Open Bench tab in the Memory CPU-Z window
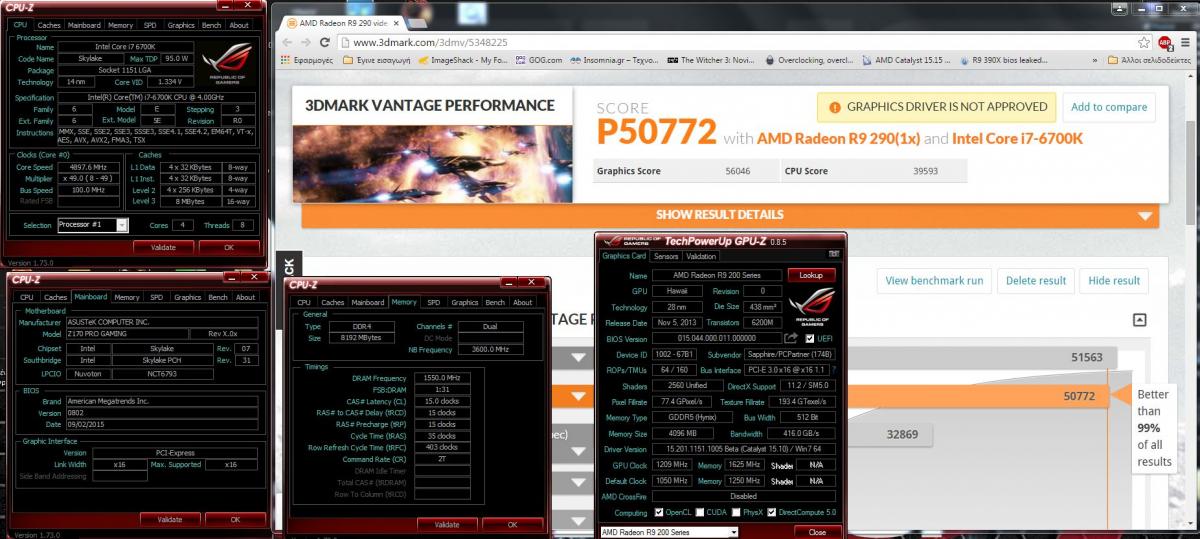The height and width of the screenshot is (539, 1200). pos(495,302)
